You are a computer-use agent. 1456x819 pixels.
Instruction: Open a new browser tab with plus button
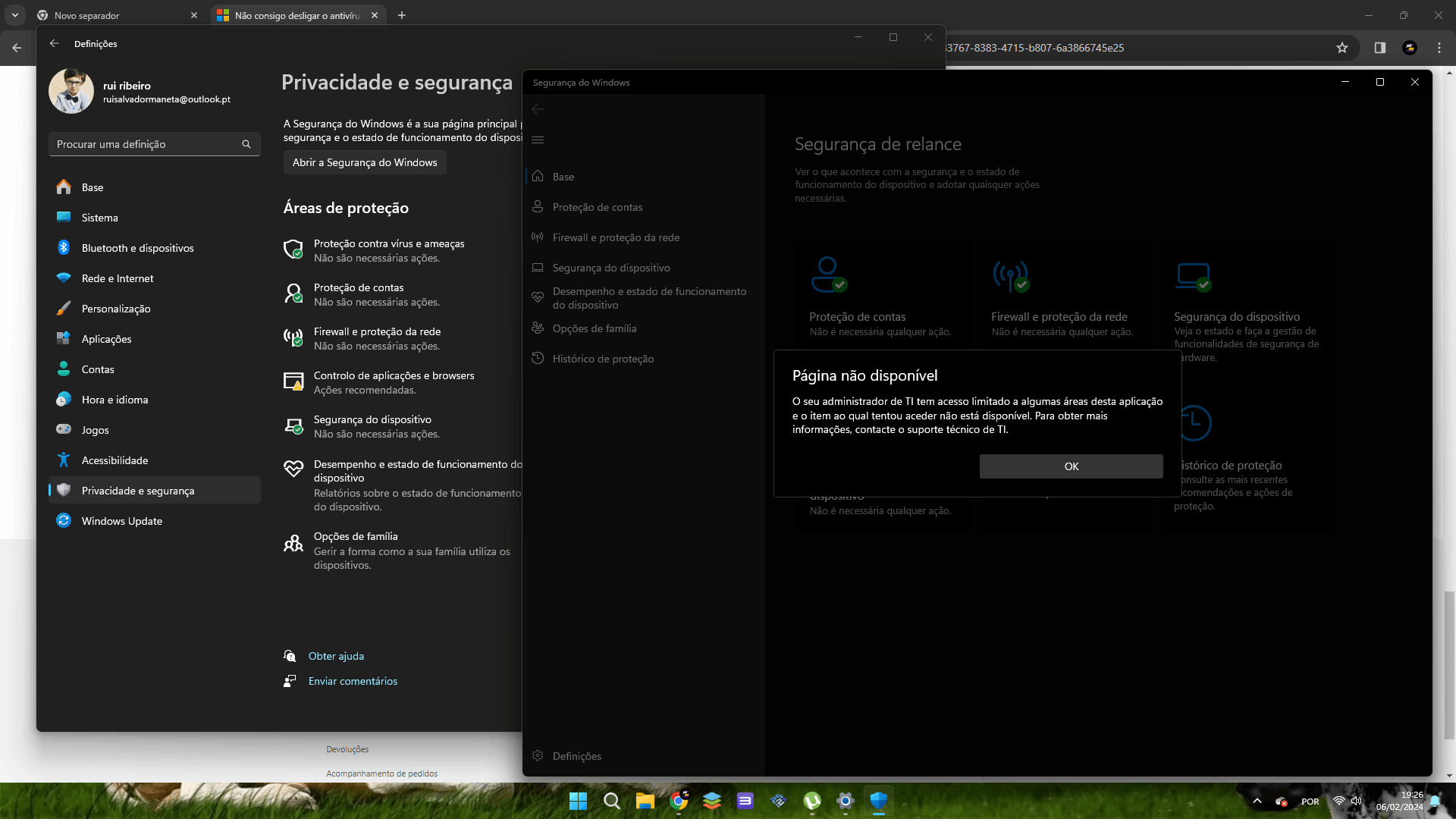coord(402,15)
